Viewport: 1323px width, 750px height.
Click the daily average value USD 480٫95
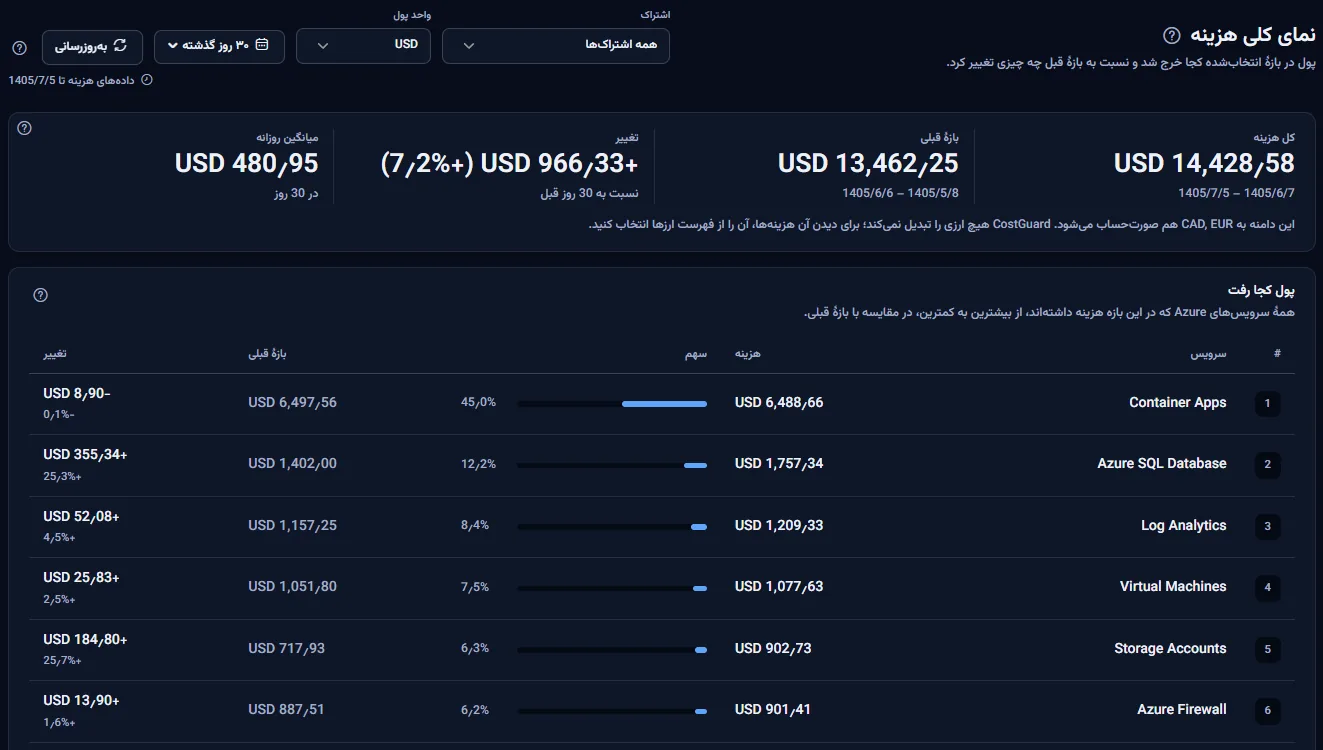pyautogui.click(x=246, y=163)
